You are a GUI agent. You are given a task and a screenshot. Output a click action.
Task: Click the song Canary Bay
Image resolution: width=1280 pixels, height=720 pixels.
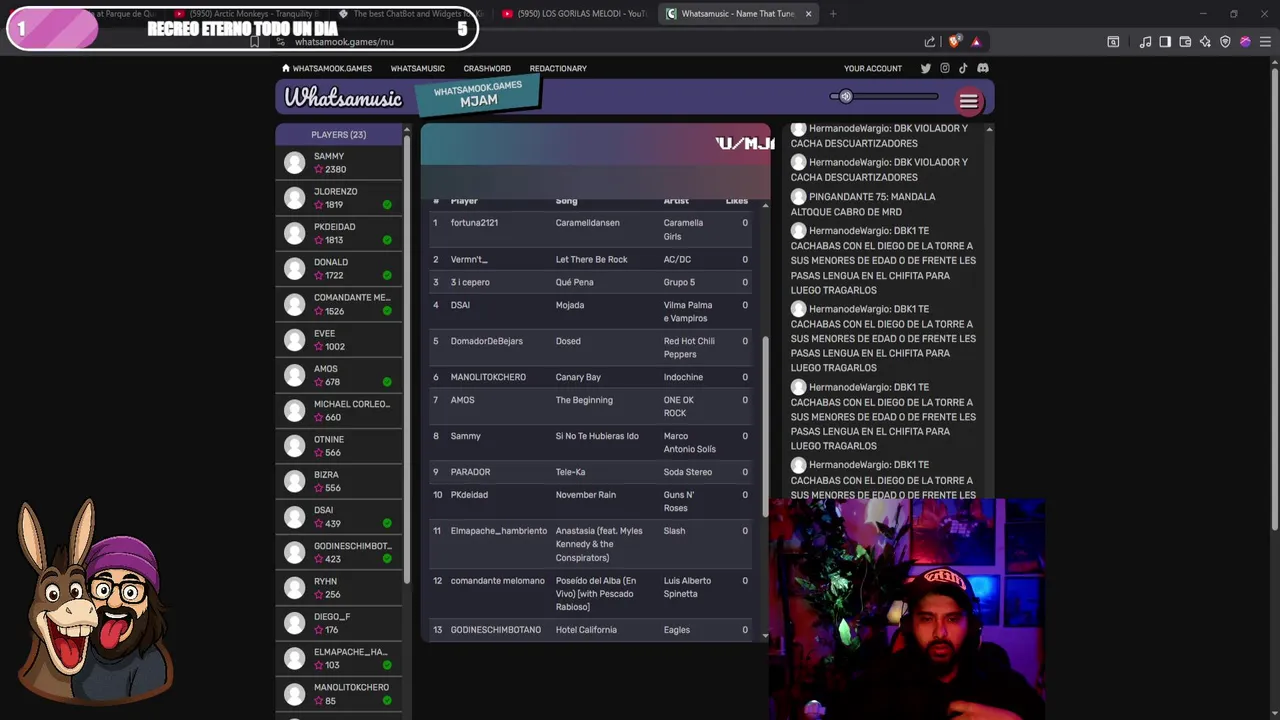coord(578,377)
